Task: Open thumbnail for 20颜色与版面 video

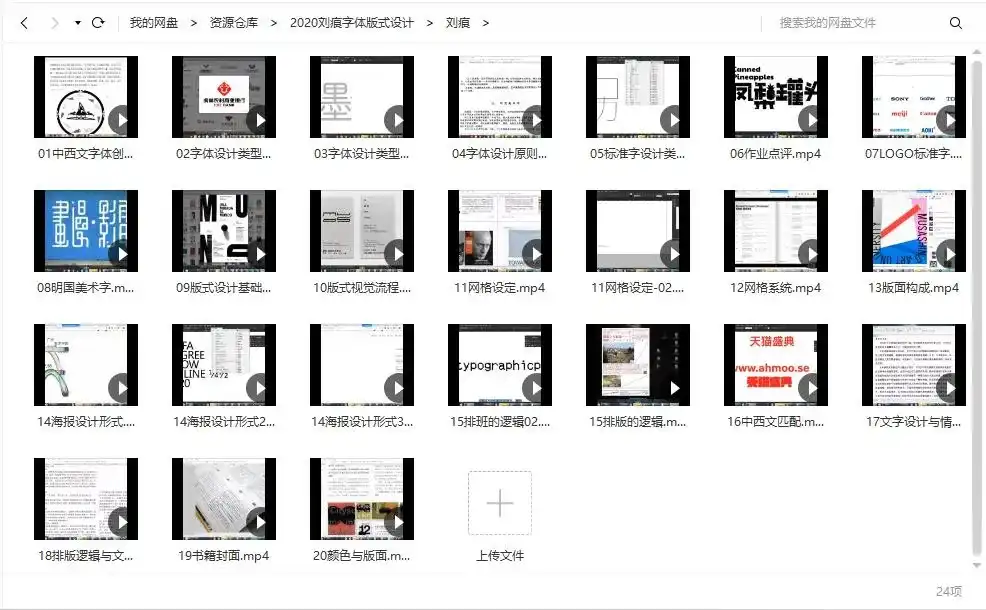Action: pos(362,500)
